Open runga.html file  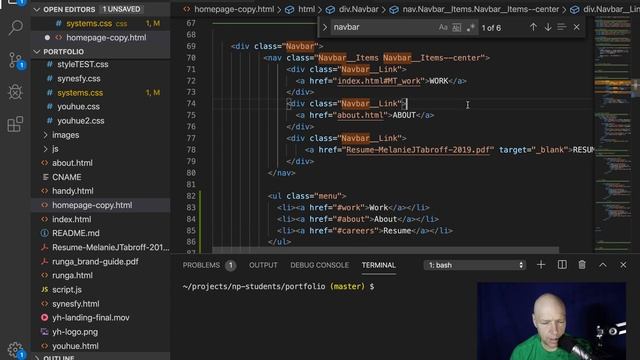(72, 276)
